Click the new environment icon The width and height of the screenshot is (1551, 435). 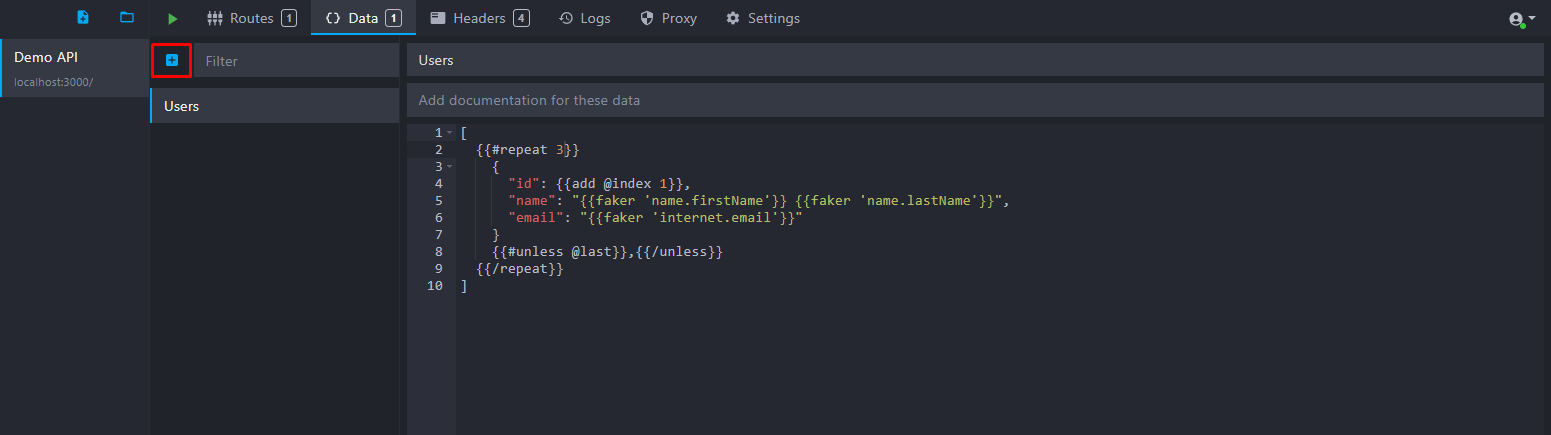(x=83, y=18)
